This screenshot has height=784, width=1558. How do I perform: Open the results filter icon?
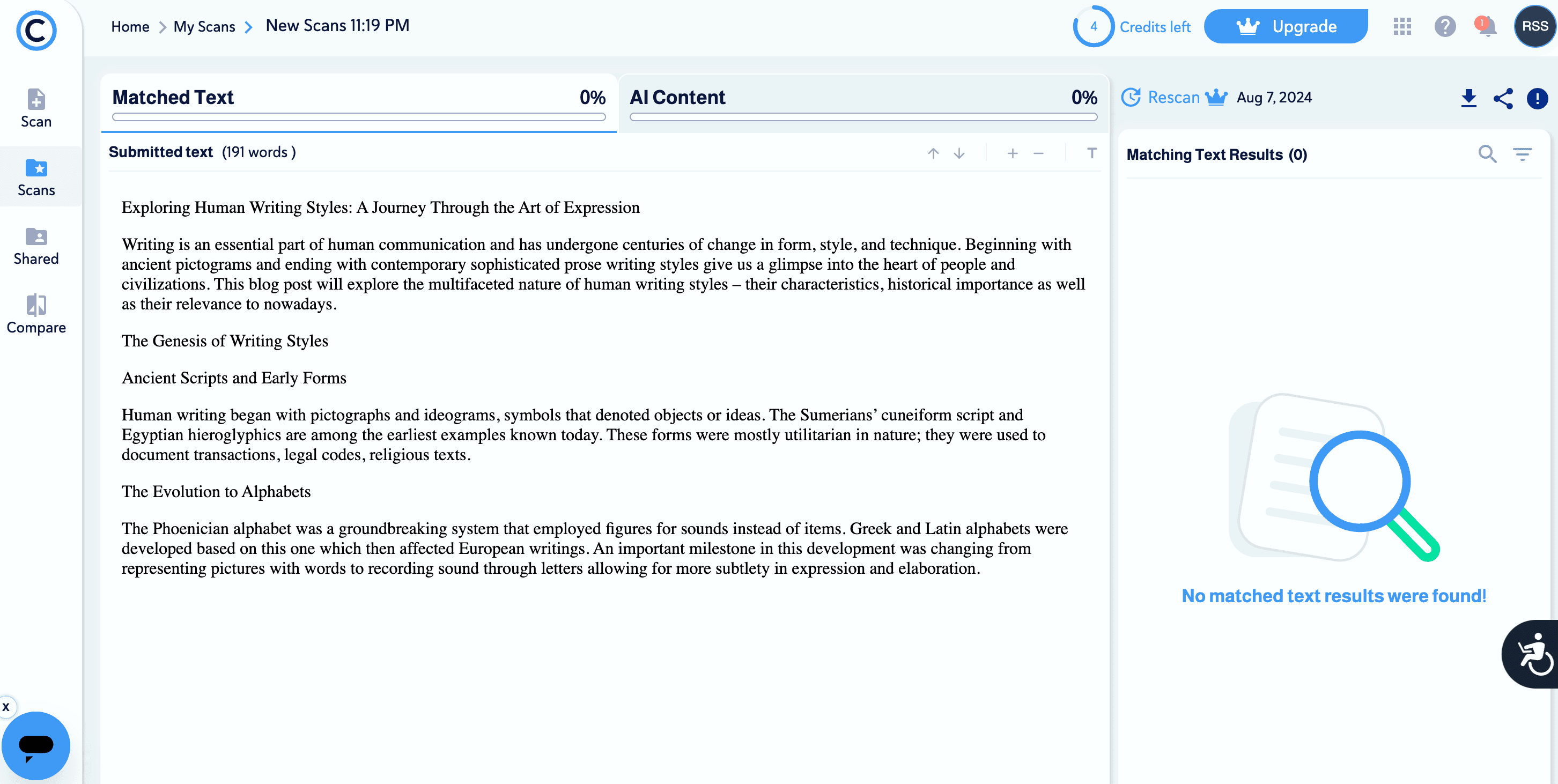[1522, 154]
